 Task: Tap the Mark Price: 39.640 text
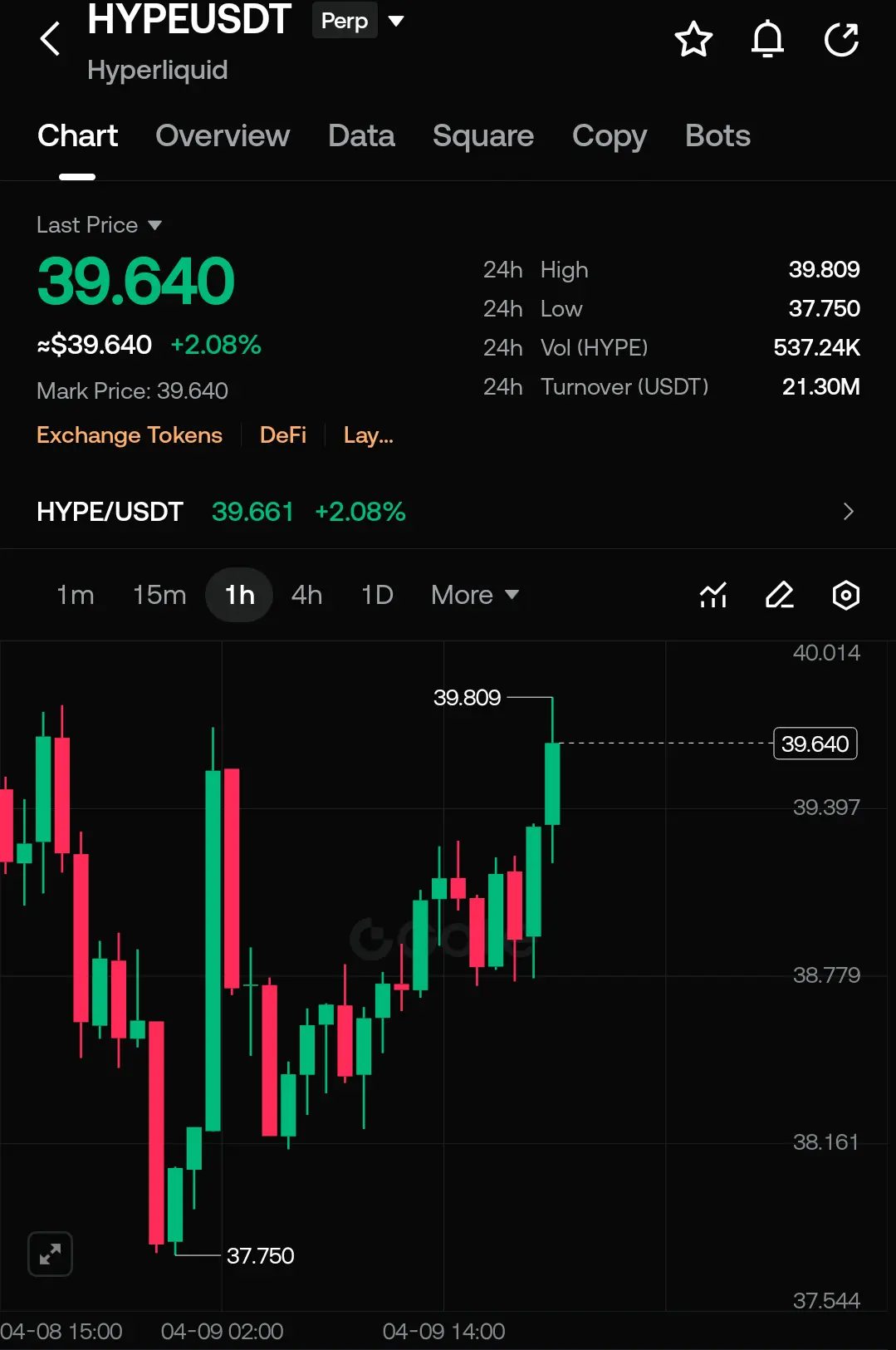[x=132, y=390]
